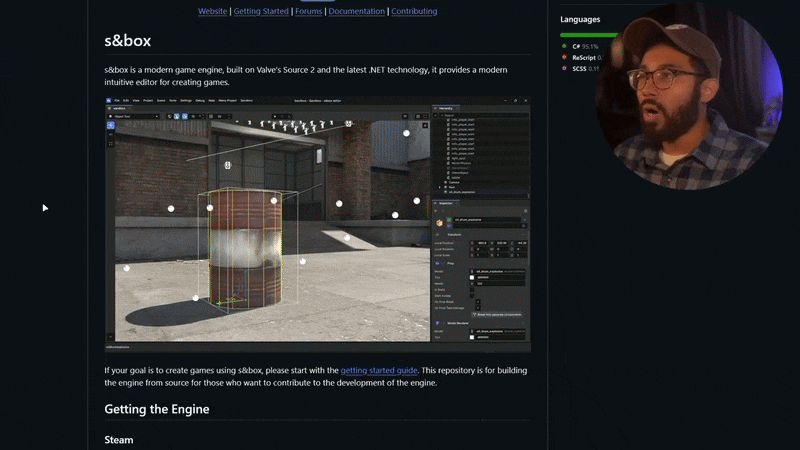
Task: Click the 'Steam' heading
Action: click(119, 440)
